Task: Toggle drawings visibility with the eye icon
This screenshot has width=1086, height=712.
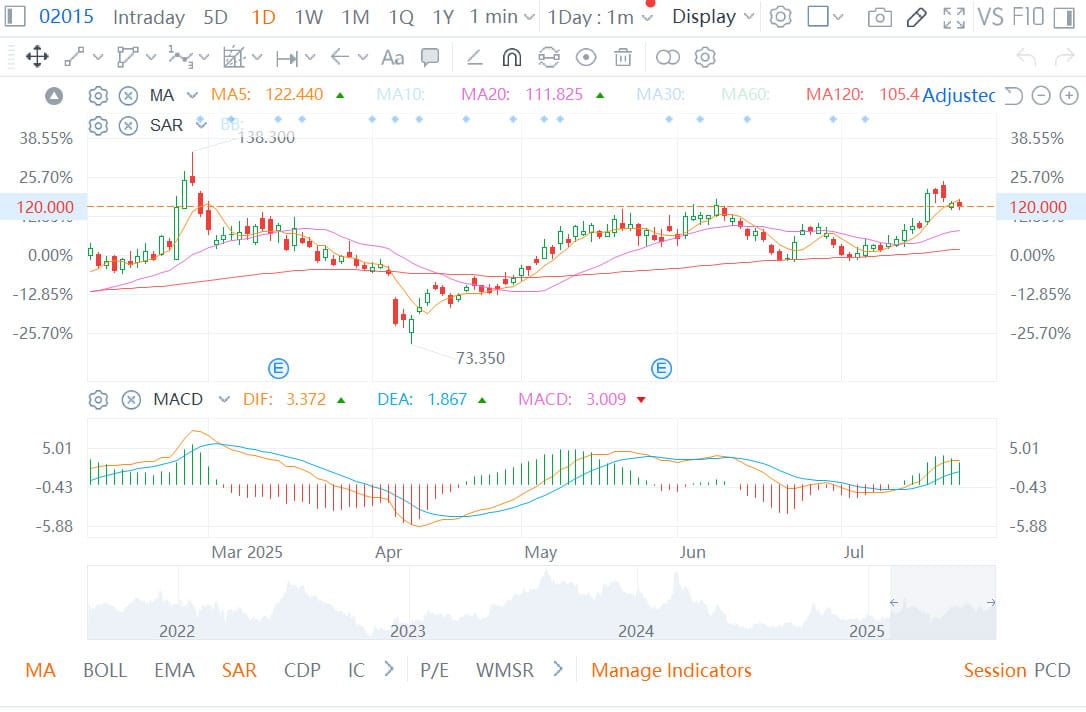Action: click(586, 57)
